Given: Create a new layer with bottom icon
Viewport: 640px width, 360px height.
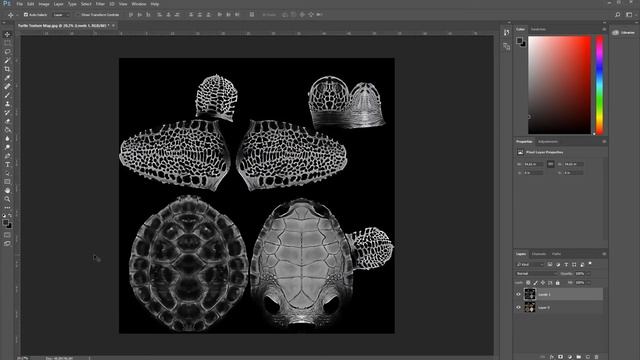Looking at the screenshot, I should [x=588, y=357].
